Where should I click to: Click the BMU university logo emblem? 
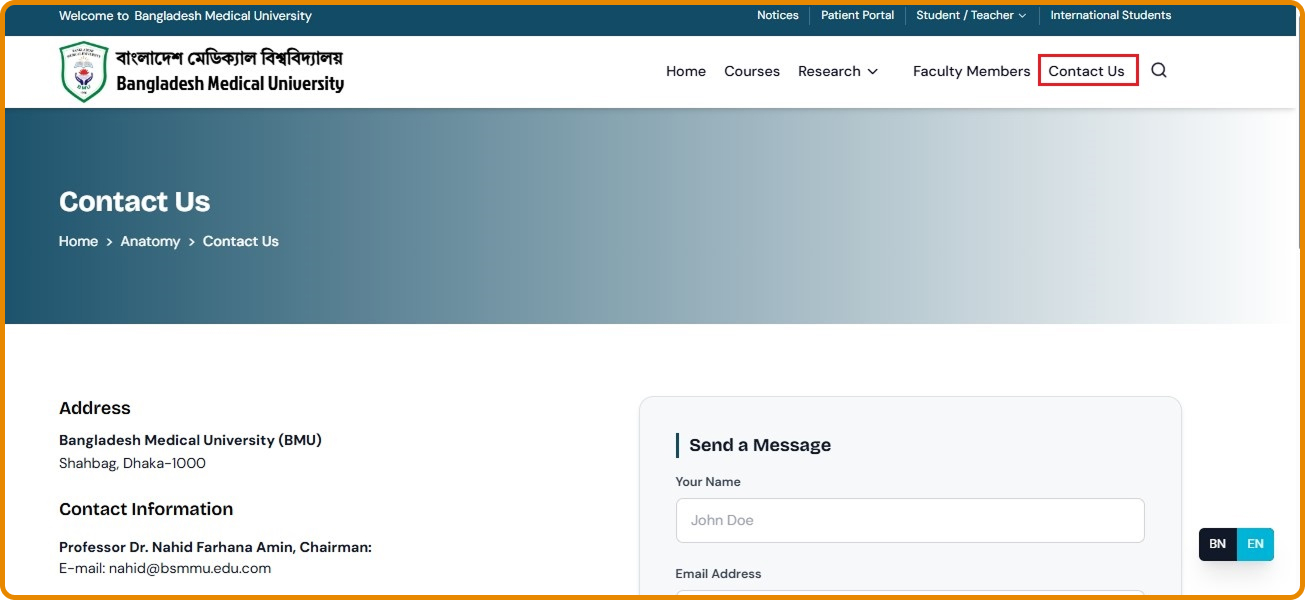[83, 71]
